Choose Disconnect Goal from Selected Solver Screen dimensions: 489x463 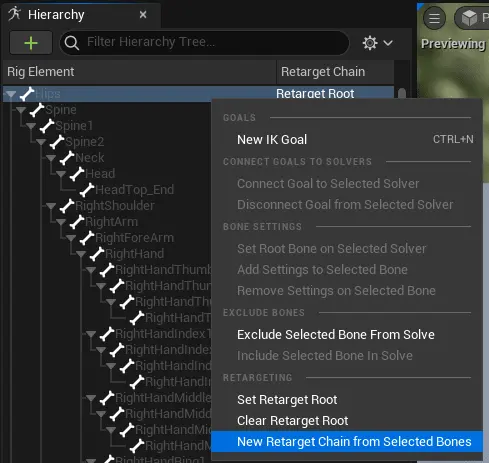click(x=347, y=205)
